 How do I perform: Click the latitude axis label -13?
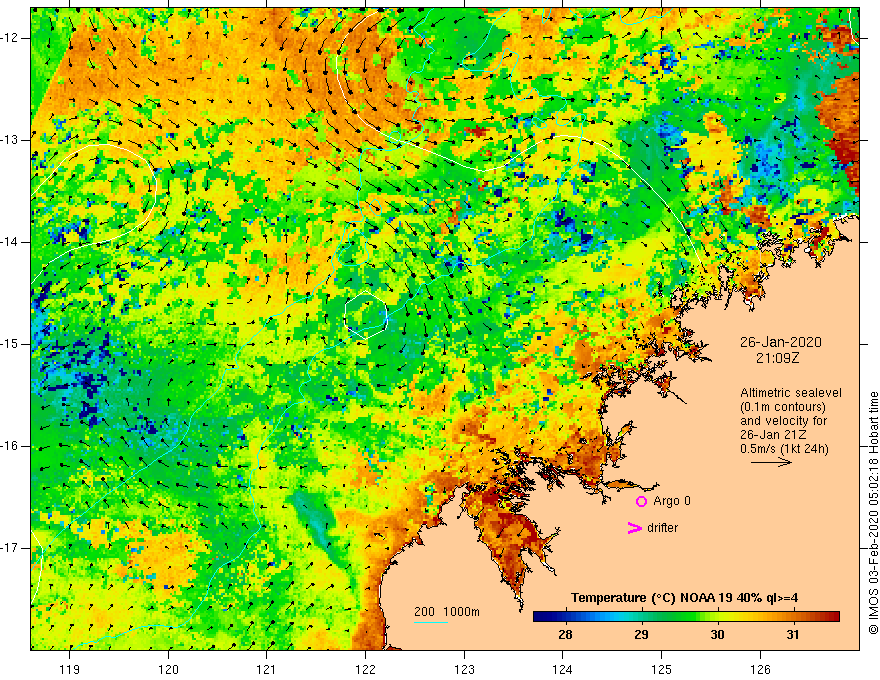click(x=10, y=140)
